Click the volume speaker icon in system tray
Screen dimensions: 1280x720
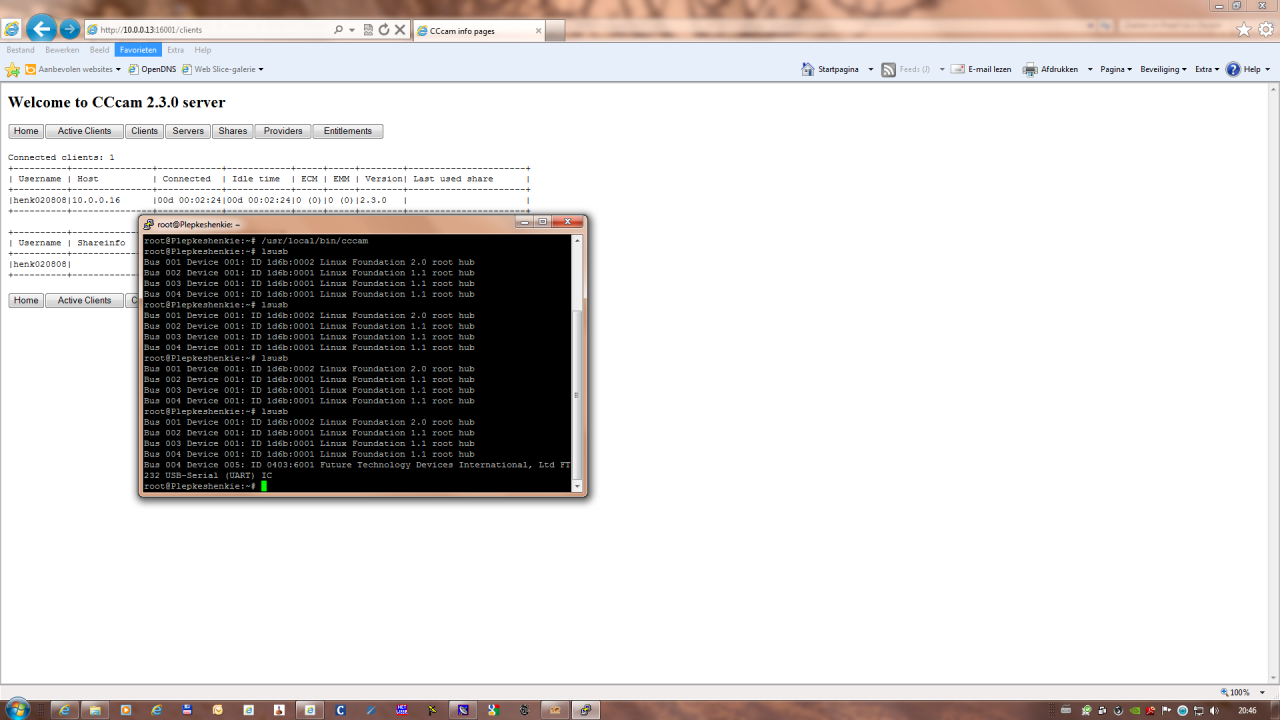coord(1214,710)
